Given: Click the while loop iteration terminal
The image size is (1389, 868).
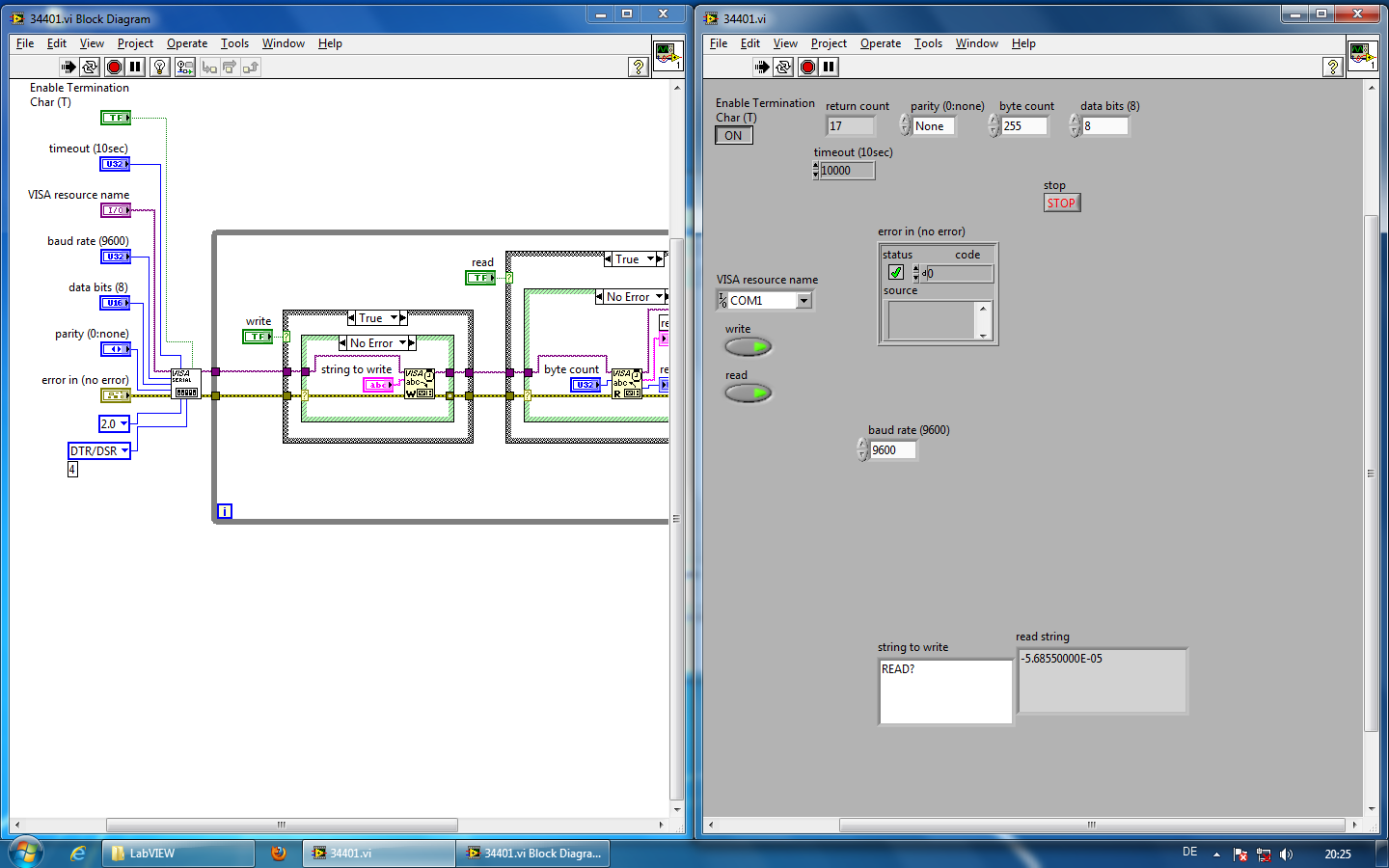Looking at the screenshot, I should (x=225, y=511).
